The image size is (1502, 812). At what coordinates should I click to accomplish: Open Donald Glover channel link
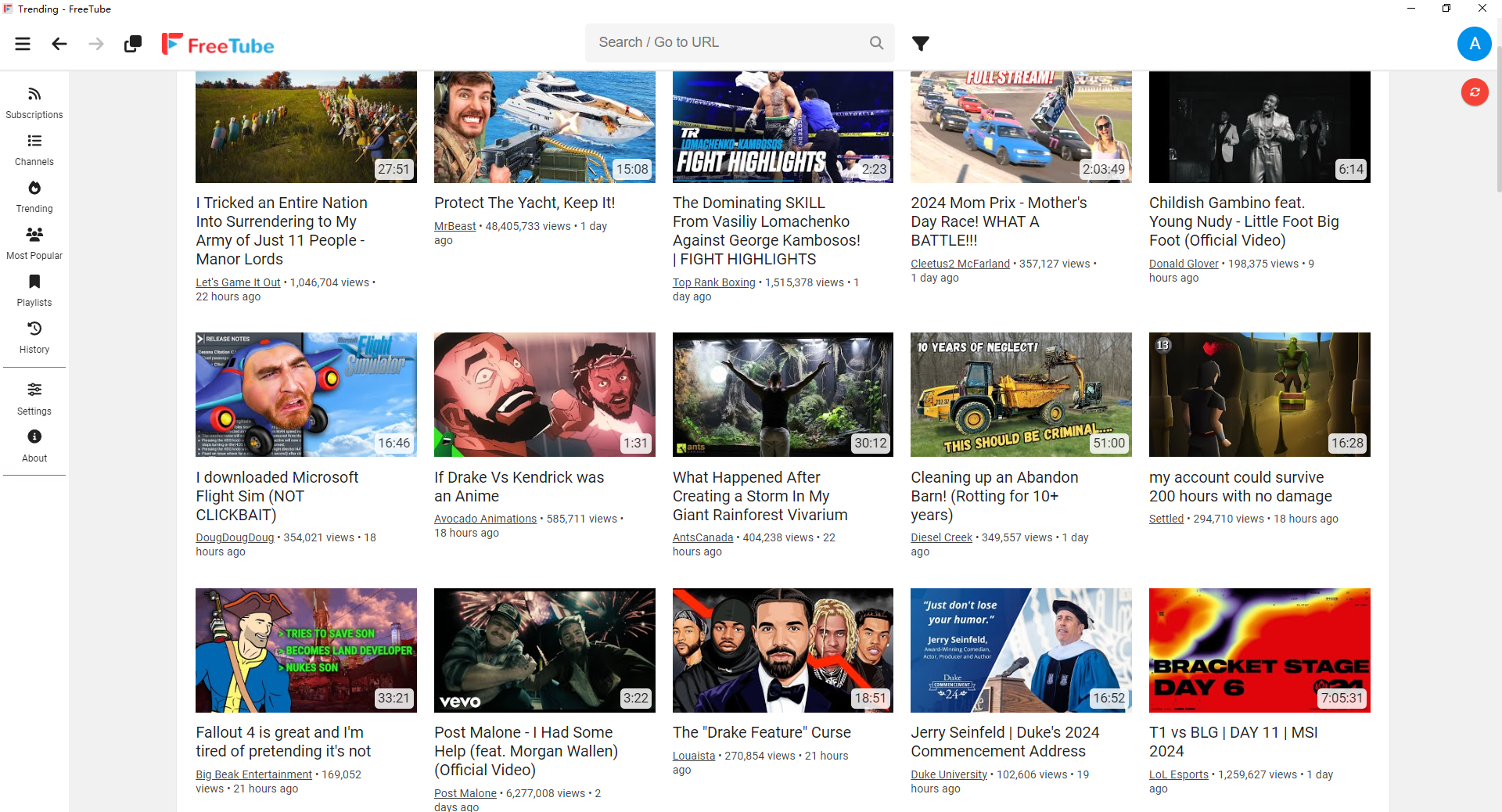(x=1184, y=264)
